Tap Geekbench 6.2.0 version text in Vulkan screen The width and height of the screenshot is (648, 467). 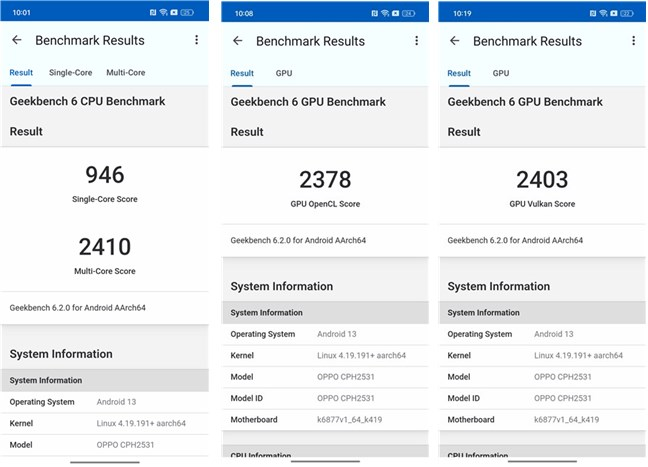[515, 240]
